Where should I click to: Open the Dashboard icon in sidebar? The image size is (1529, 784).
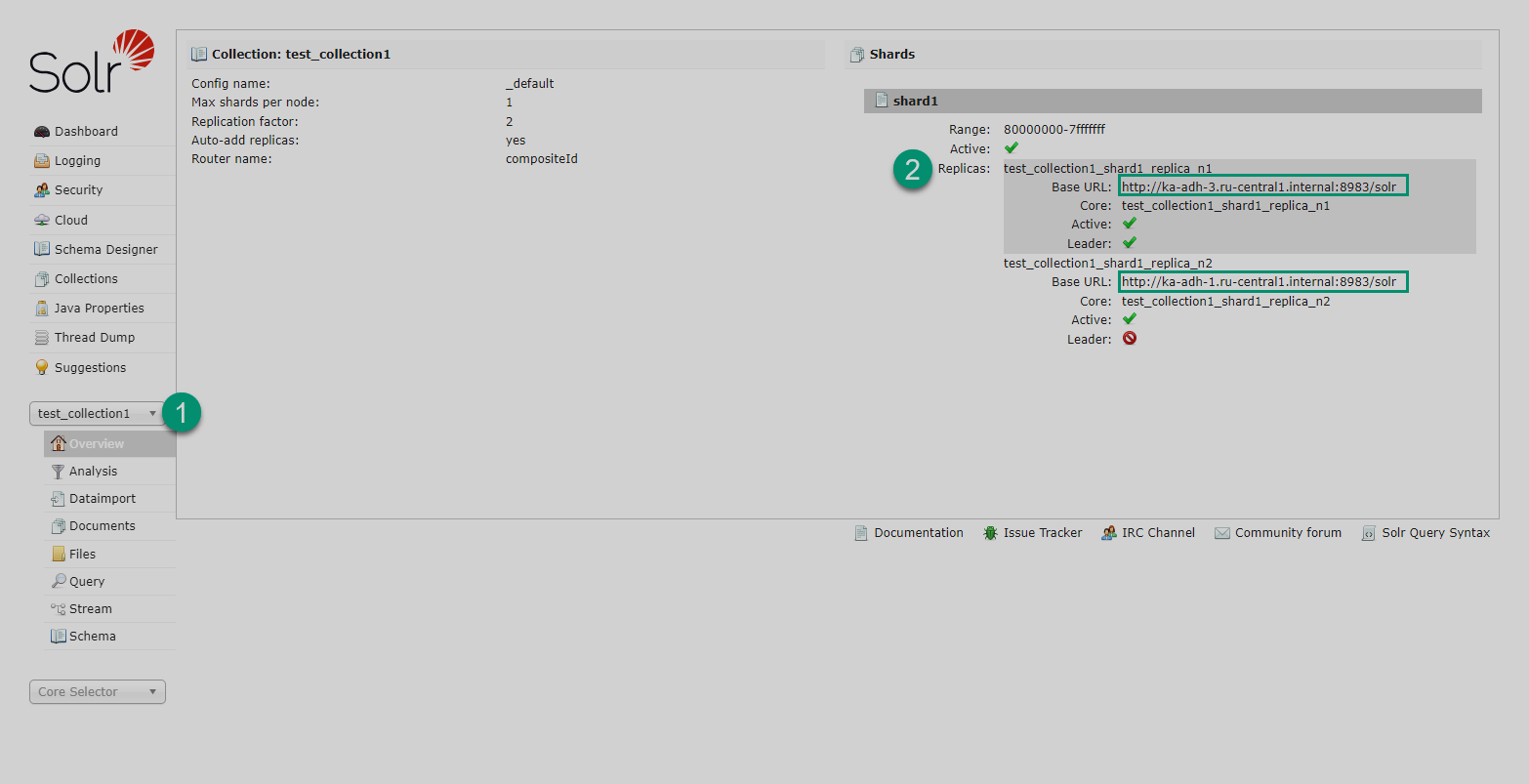pyautogui.click(x=42, y=132)
